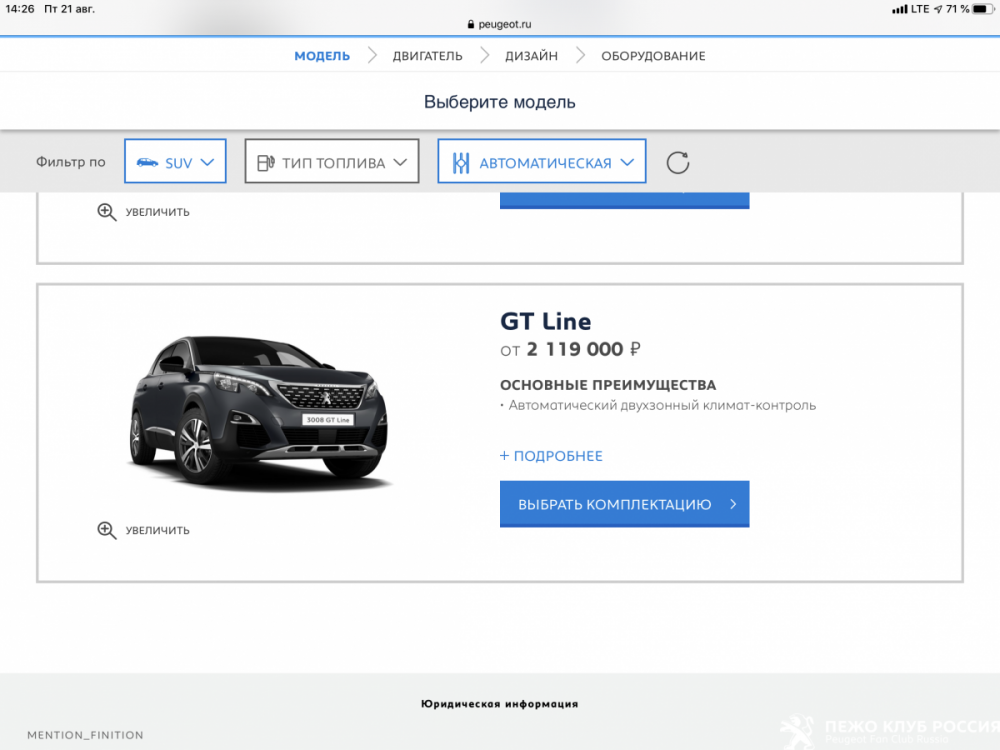The width and height of the screenshot is (1000, 750).
Task: Open the SUV body type dropdown
Action: click(x=176, y=162)
